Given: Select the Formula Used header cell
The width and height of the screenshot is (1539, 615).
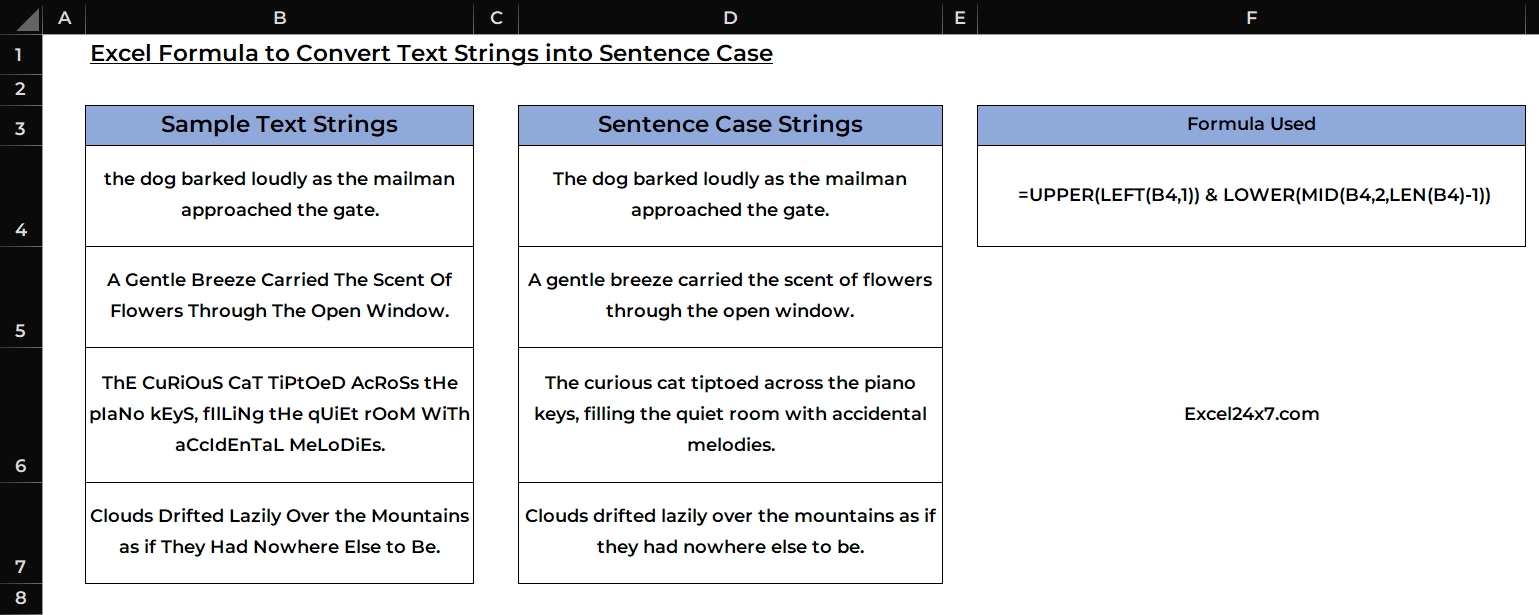Looking at the screenshot, I should click(x=1249, y=124).
